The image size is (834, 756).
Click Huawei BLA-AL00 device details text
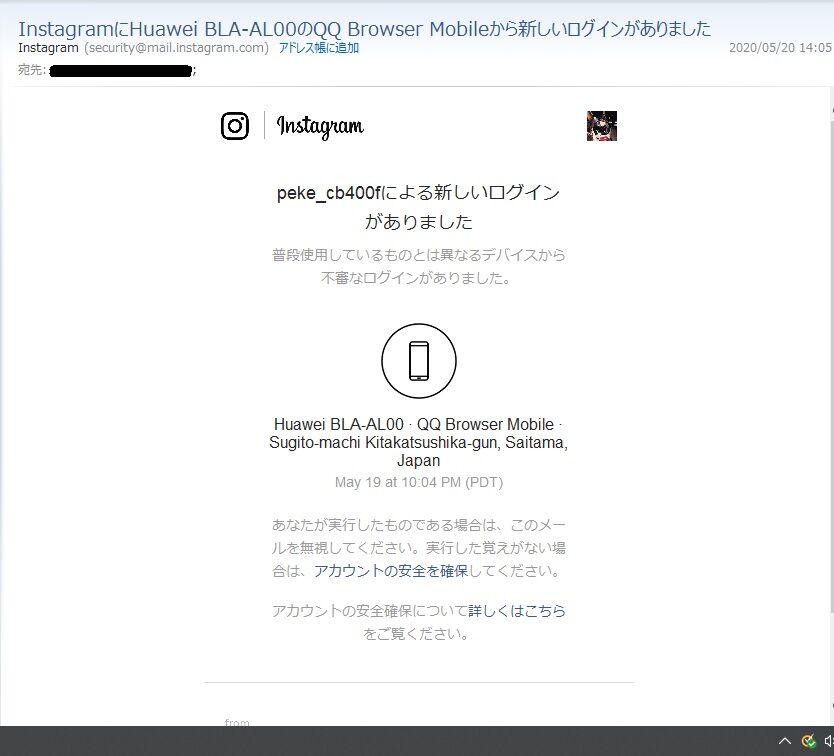tap(419, 442)
